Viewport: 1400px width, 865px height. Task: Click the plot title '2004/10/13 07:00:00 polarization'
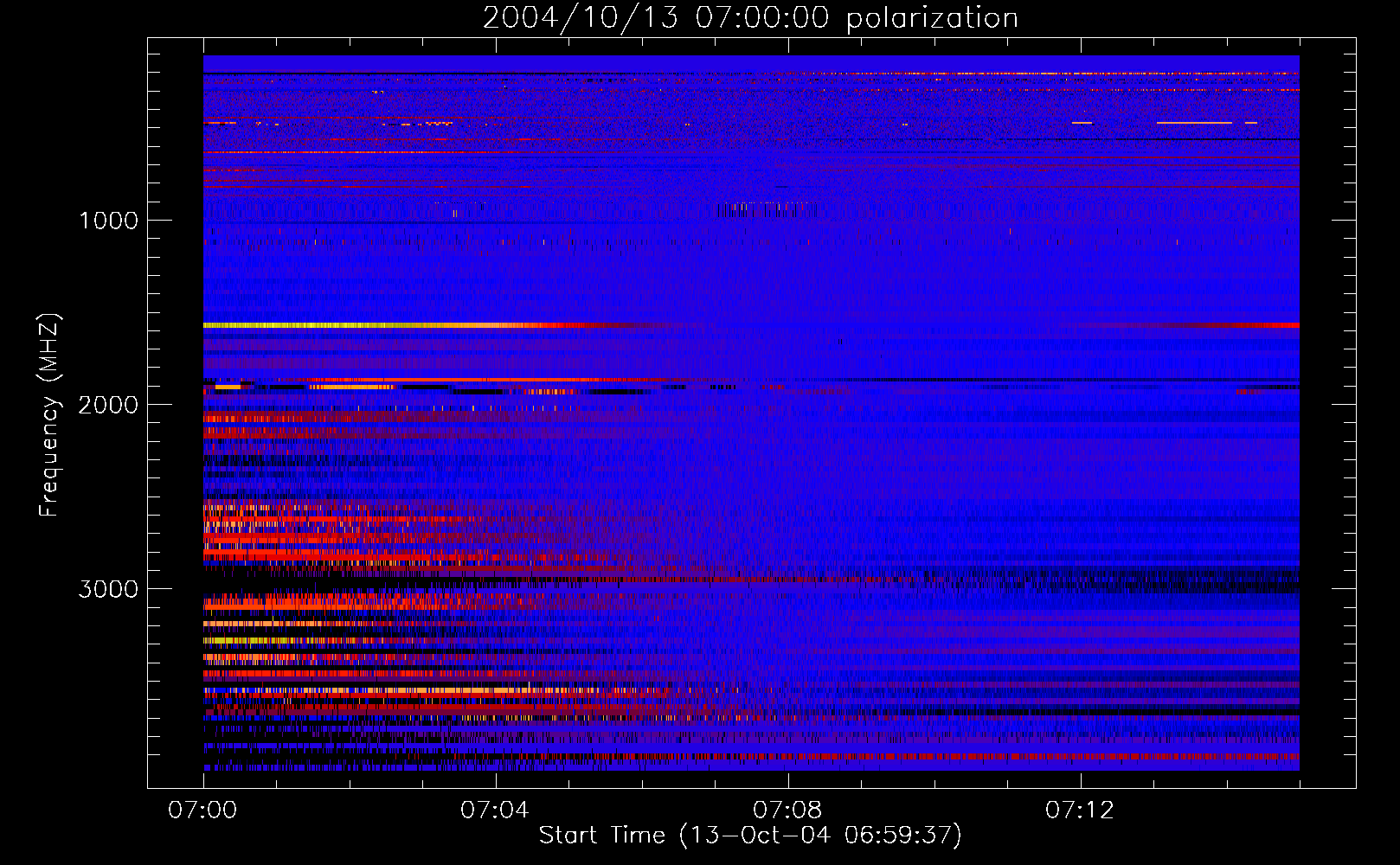click(750, 17)
